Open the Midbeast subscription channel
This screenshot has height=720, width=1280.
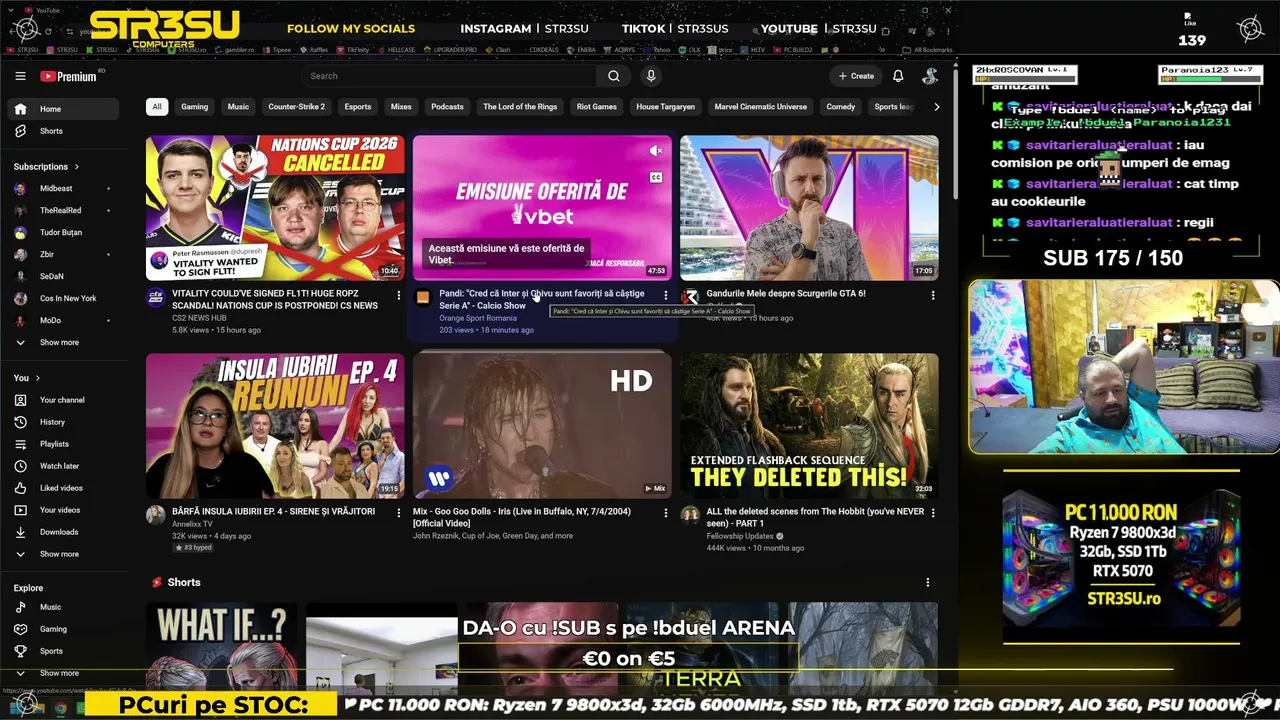[64, 188]
